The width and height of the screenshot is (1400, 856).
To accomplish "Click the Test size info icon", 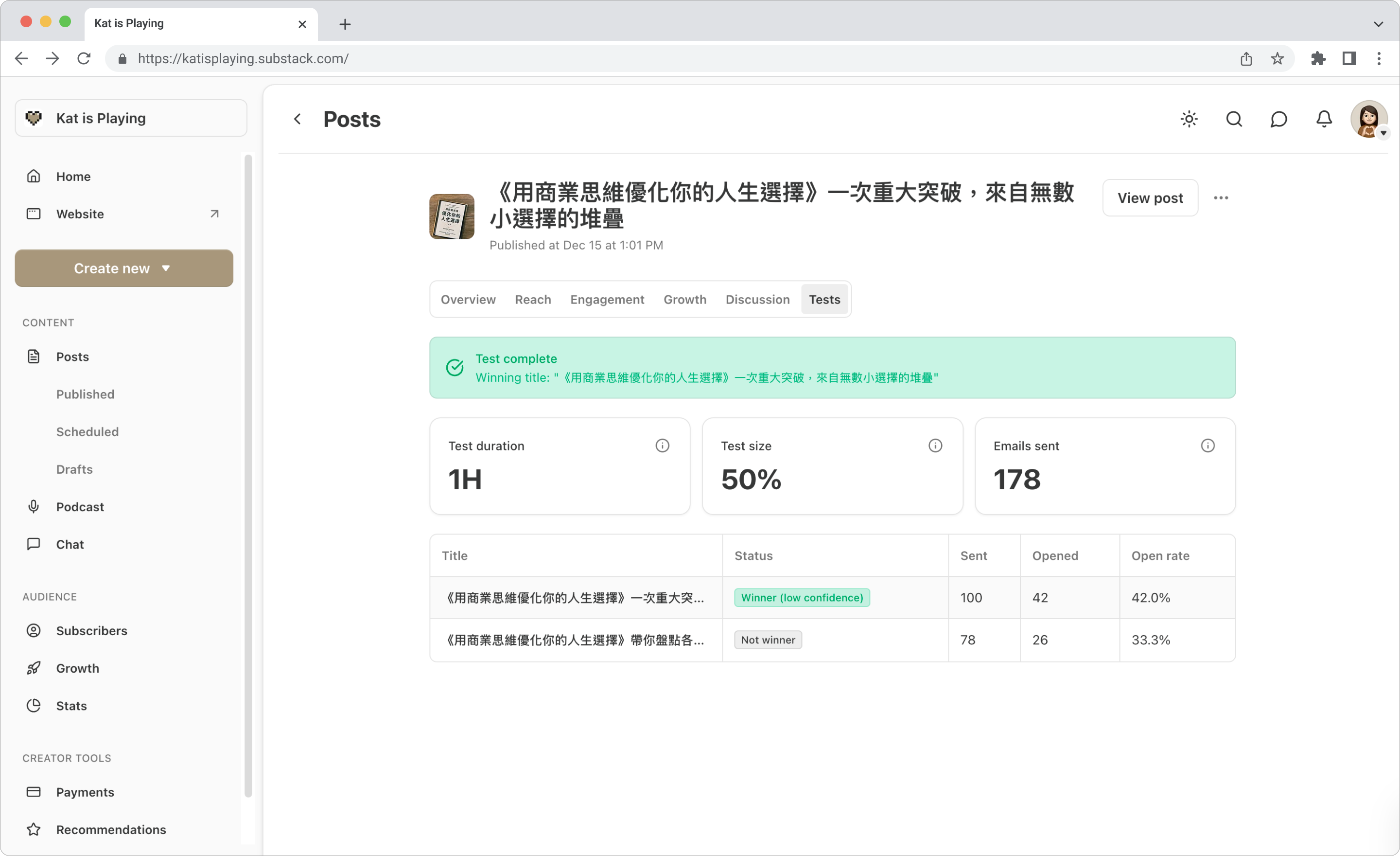I will [x=935, y=446].
